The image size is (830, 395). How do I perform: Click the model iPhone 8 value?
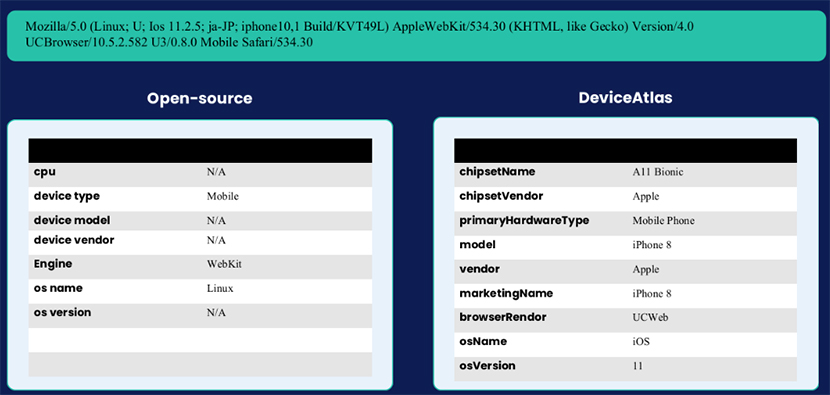click(x=652, y=245)
